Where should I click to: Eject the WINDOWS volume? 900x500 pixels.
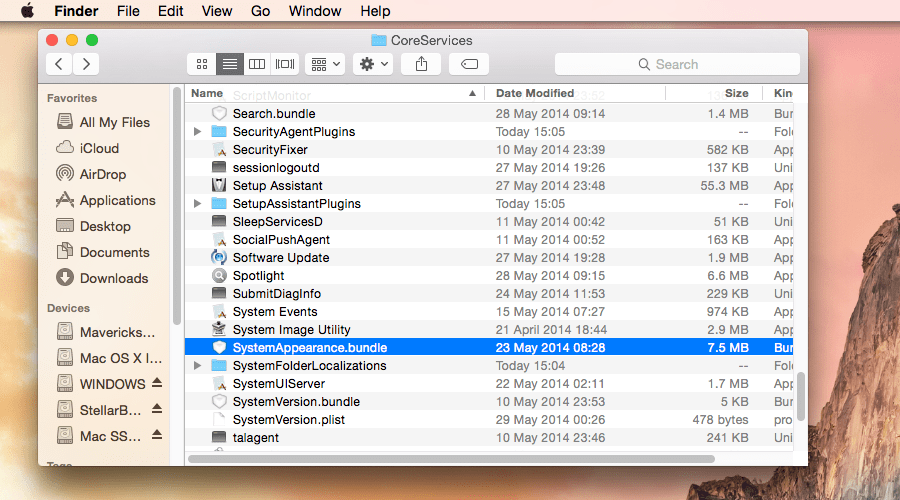[x=157, y=383]
